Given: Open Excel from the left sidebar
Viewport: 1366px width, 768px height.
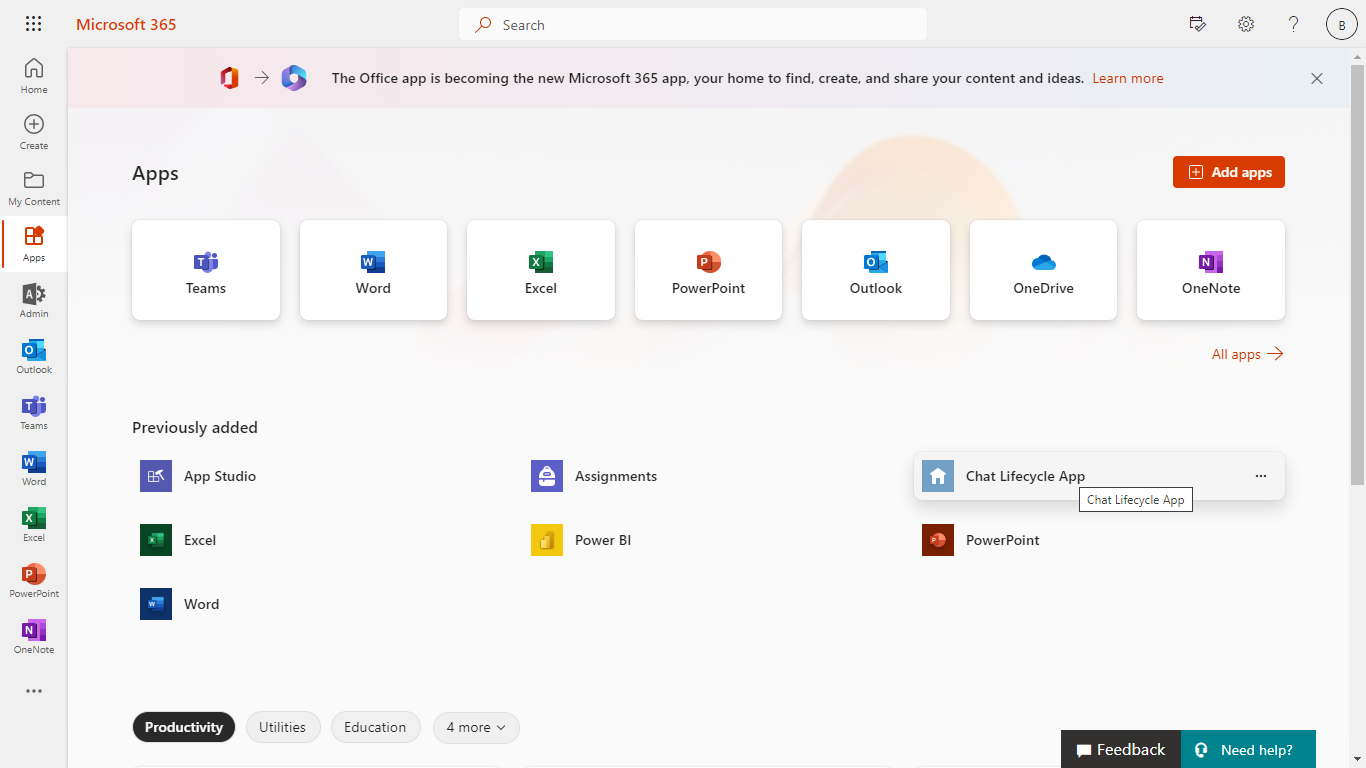Looking at the screenshot, I should pos(34,524).
